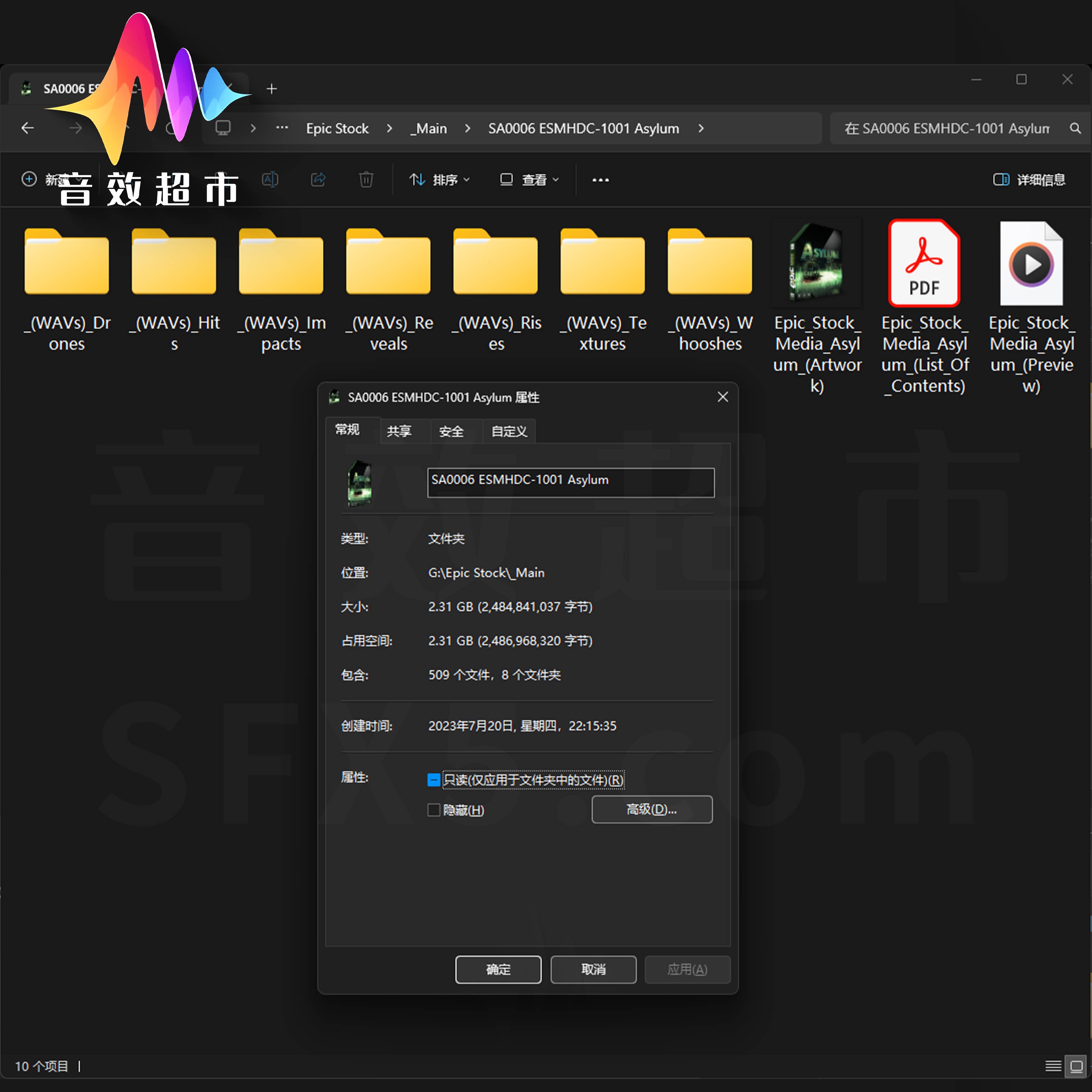Click the search magnifier icon
The image size is (1092, 1092).
(x=1075, y=128)
